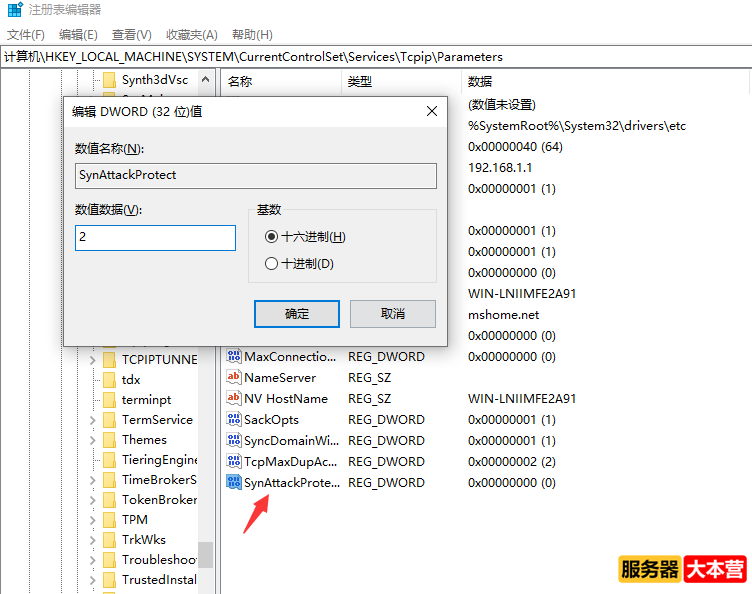Click the MaxConnectio... DWORD value icon
Viewport: 752px width, 594px height.
coord(234,356)
